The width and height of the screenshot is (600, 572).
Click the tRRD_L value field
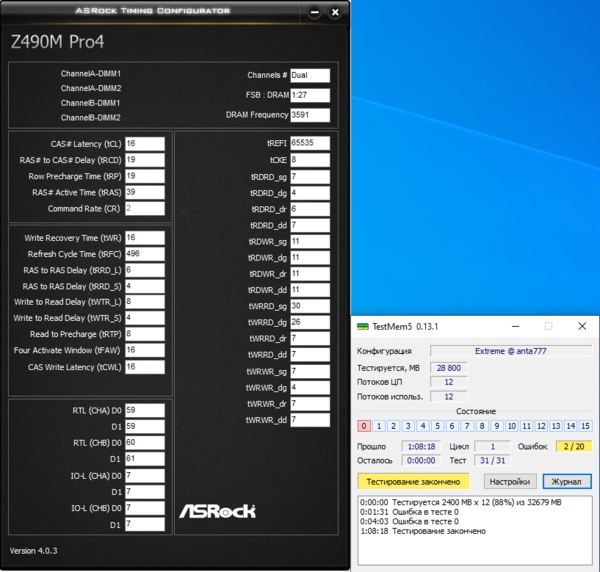pyautogui.click(x=145, y=270)
